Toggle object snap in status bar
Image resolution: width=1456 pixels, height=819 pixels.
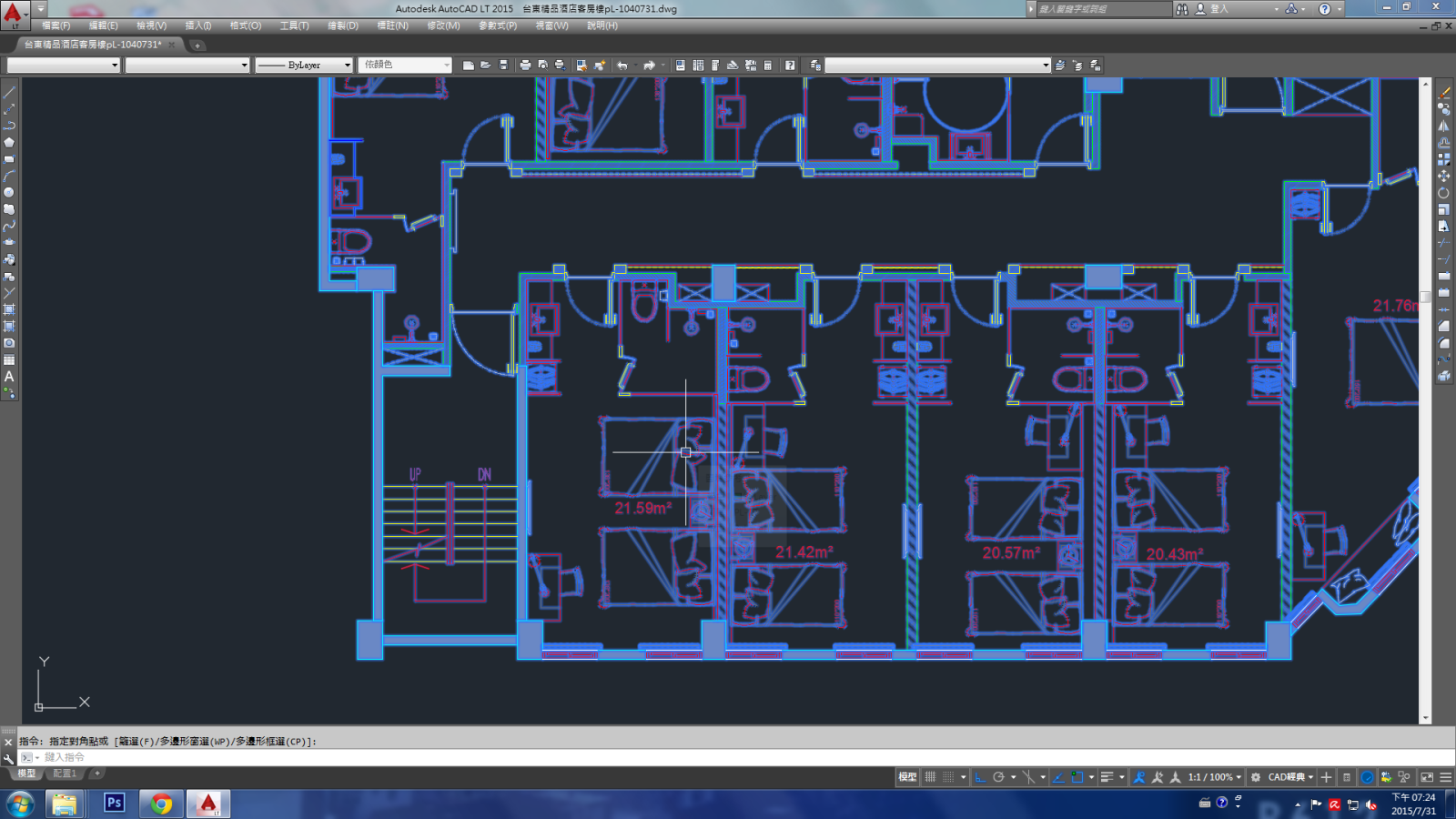[1077, 777]
